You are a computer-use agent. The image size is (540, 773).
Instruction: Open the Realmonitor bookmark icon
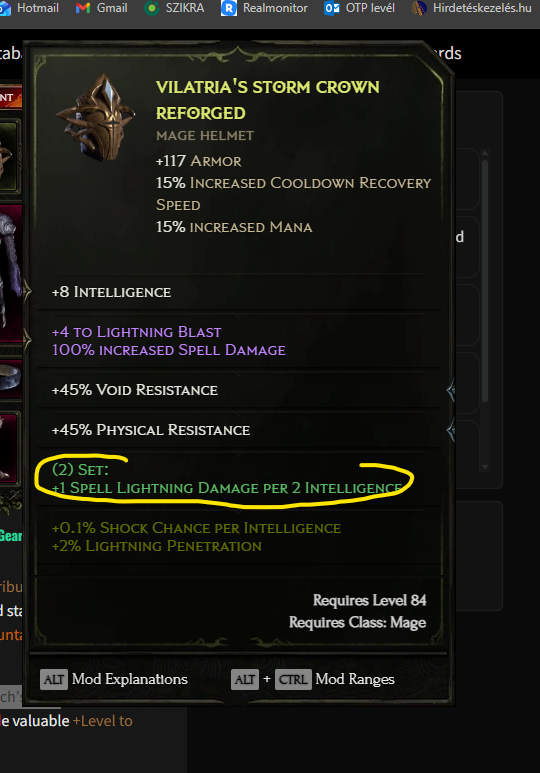pos(229,8)
